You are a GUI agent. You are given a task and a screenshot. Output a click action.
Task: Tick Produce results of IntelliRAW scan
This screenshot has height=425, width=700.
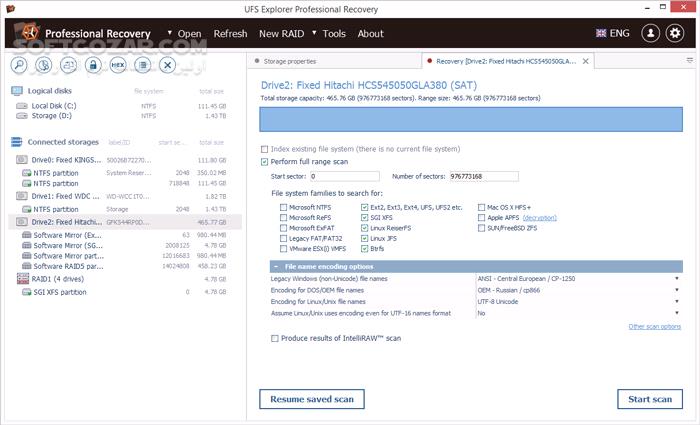tap(275, 338)
